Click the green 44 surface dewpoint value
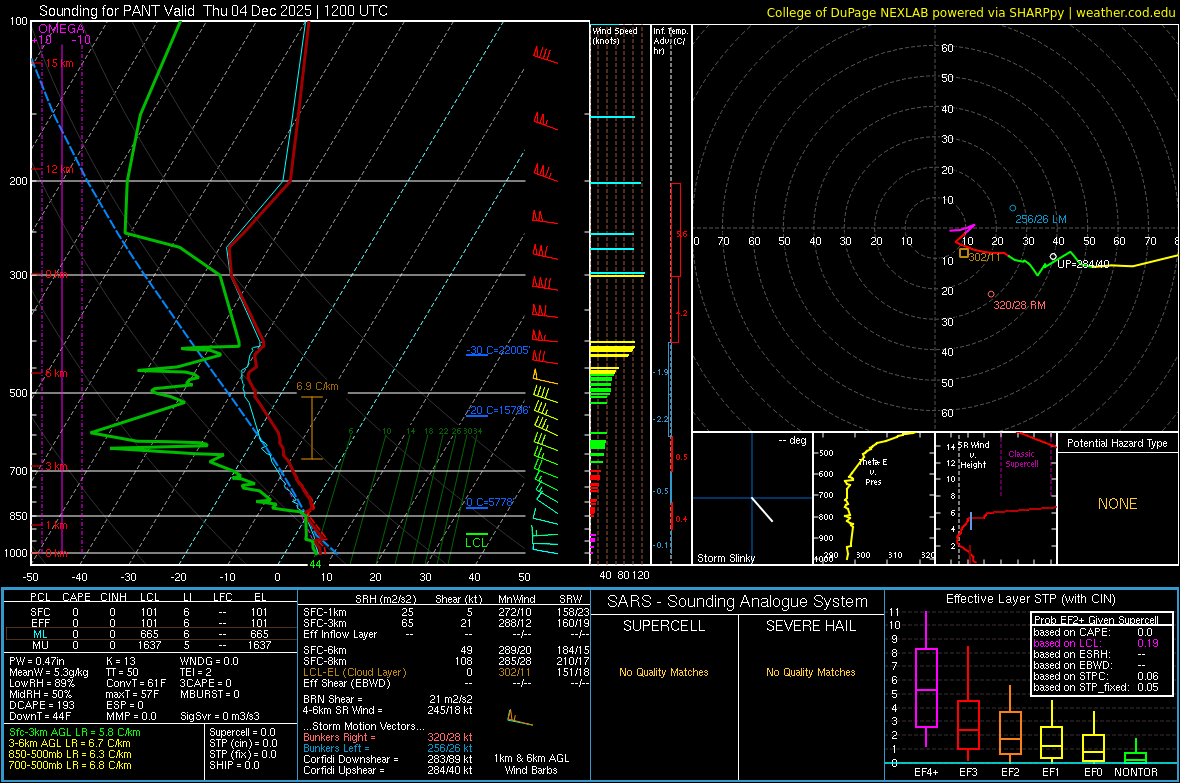 tap(315, 564)
